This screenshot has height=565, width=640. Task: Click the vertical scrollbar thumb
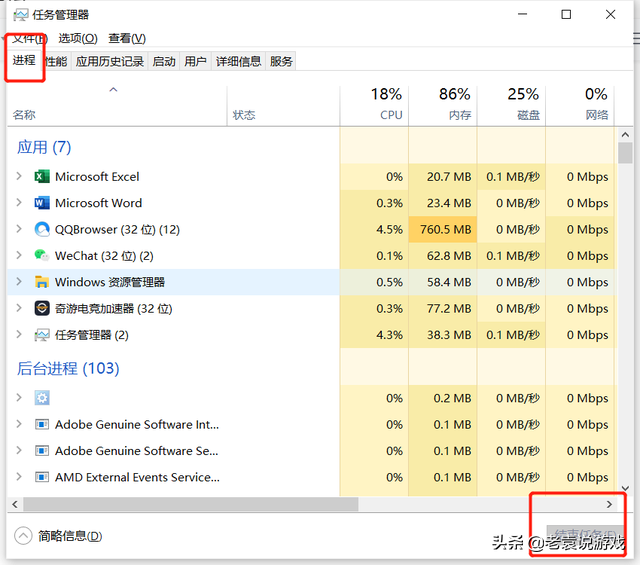[x=625, y=153]
